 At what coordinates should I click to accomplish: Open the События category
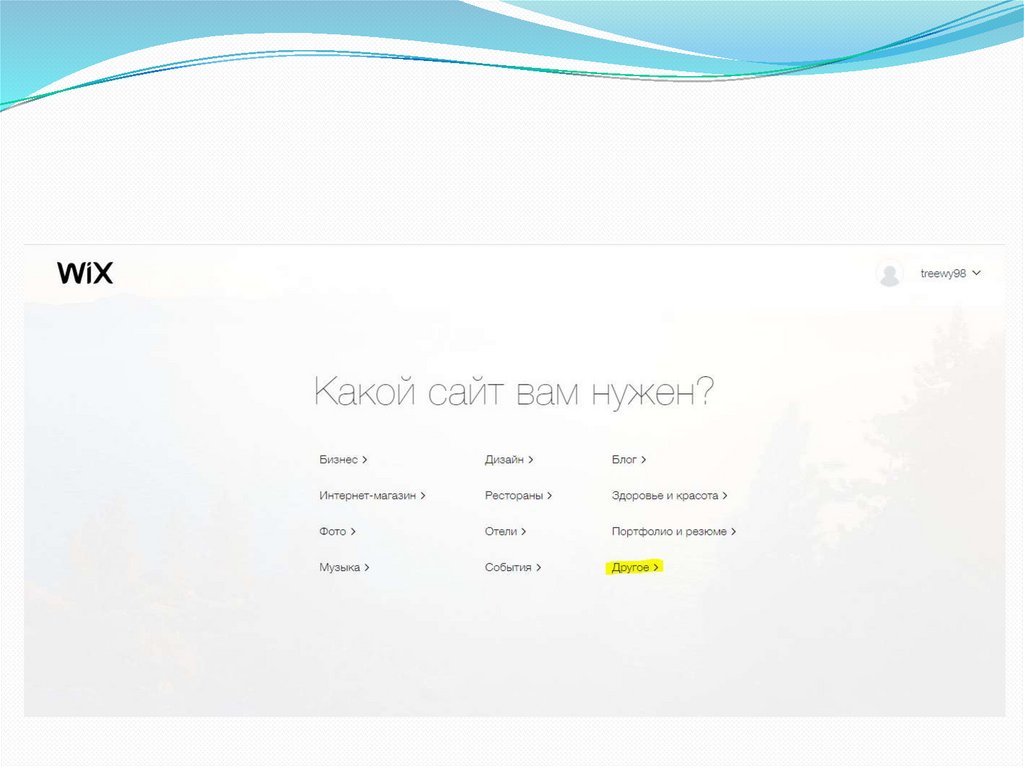[508, 567]
